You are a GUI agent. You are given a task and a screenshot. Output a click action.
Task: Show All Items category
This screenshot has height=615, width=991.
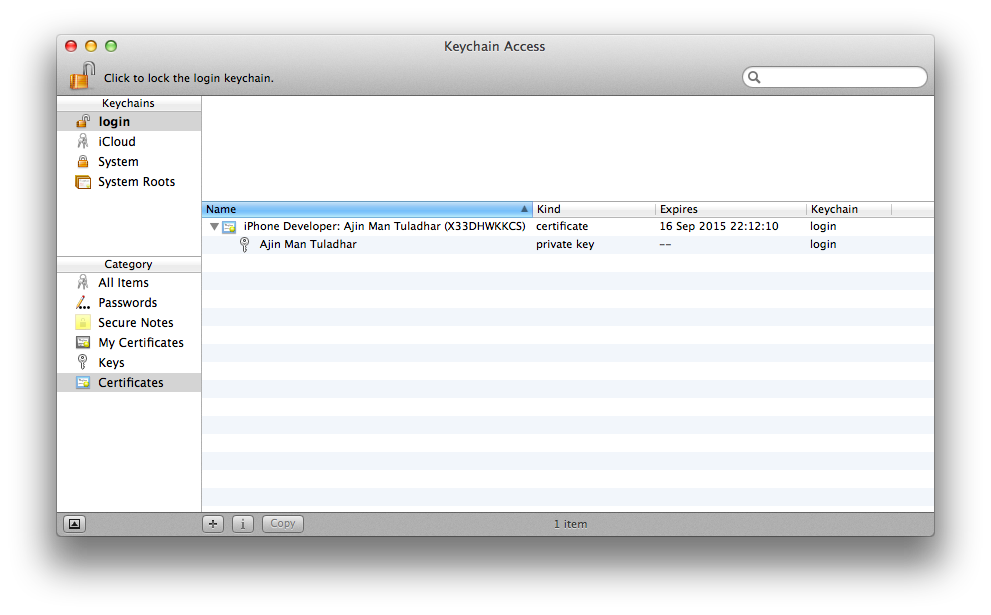pyautogui.click(x=129, y=283)
